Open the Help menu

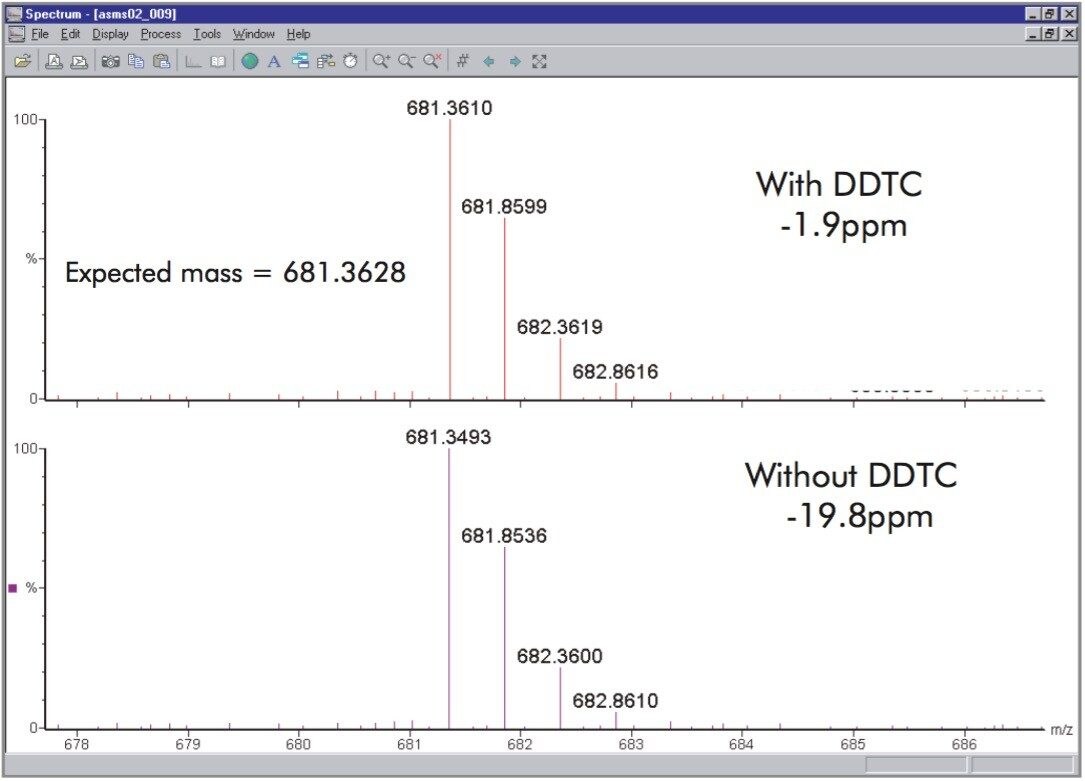(298, 34)
